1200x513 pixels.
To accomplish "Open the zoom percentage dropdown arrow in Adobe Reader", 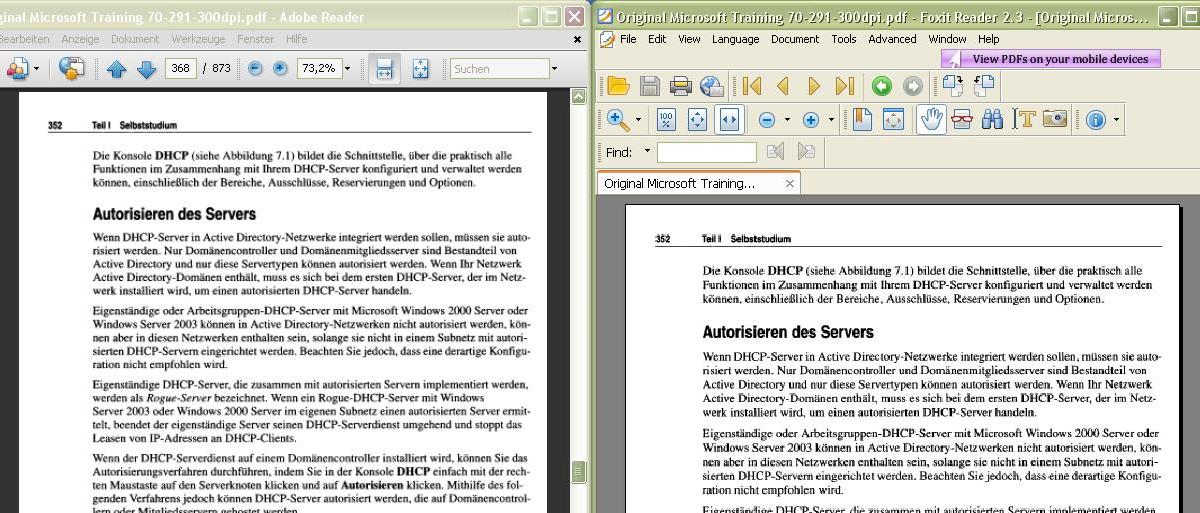I will 347,68.
